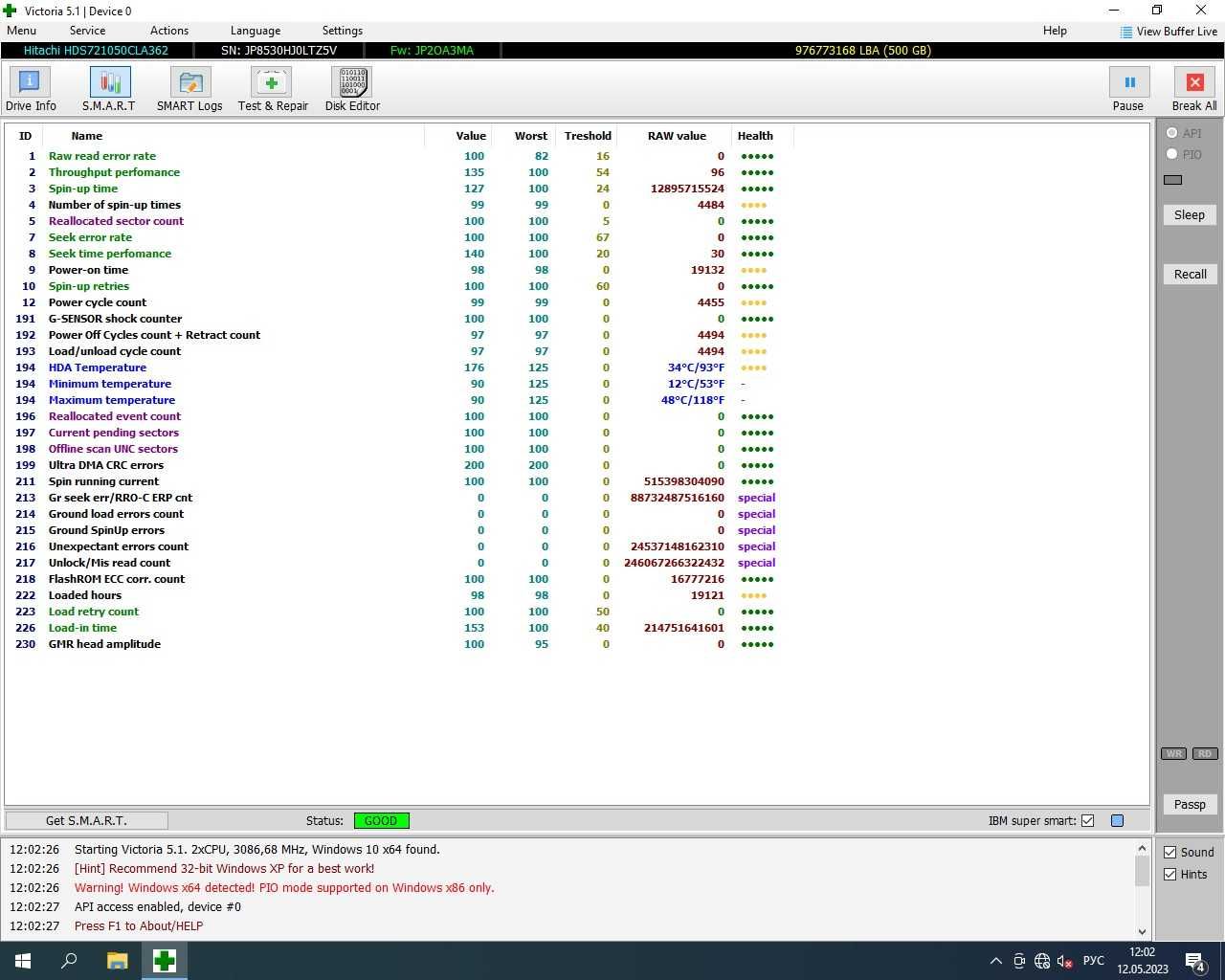Select Ultra DMA CRC errors row
Image resolution: width=1225 pixels, height=980 pixels.
[x=399, y=465]
